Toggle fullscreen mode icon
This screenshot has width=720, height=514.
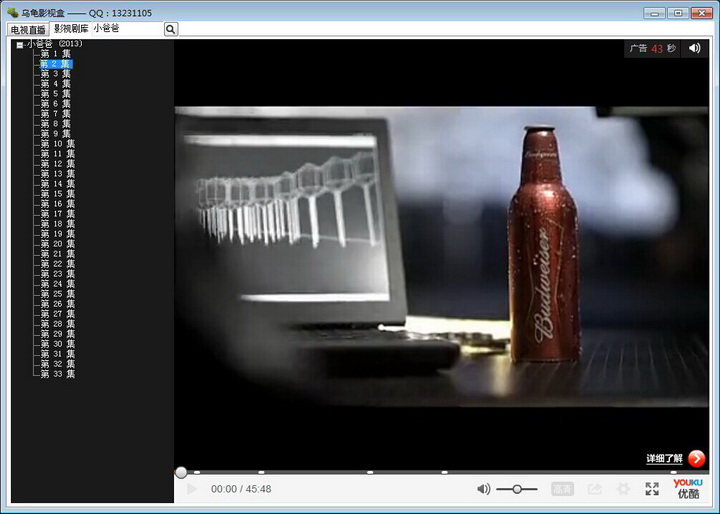click(x=652, y=489)
